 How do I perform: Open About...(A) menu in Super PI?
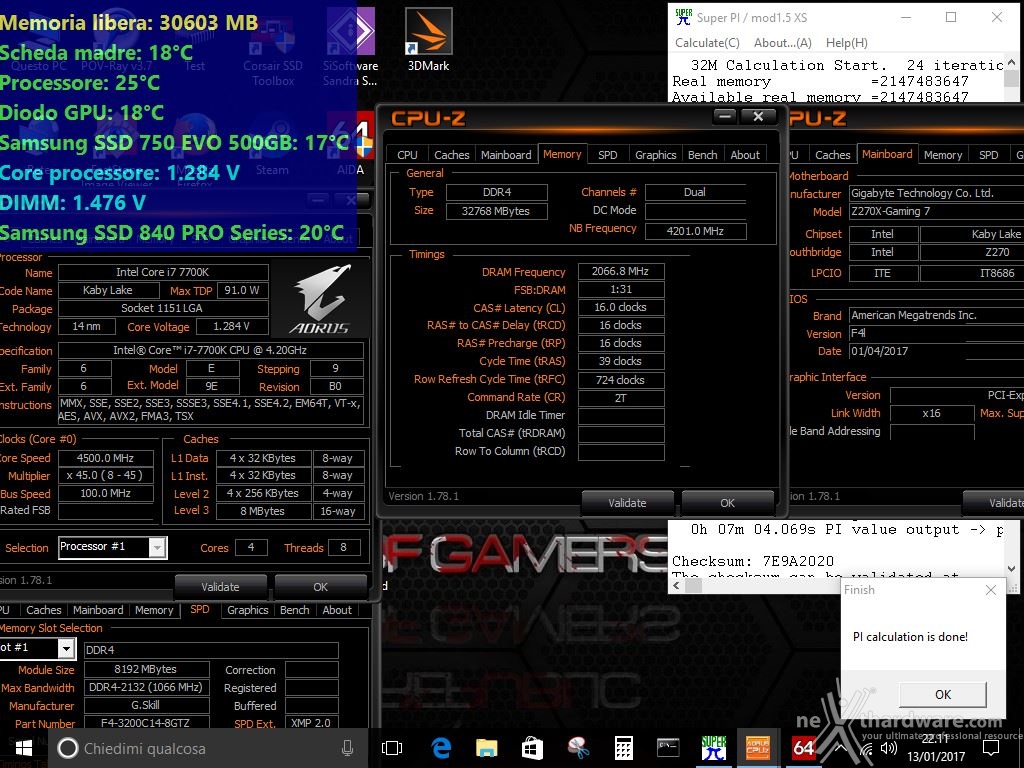[782, 42]
